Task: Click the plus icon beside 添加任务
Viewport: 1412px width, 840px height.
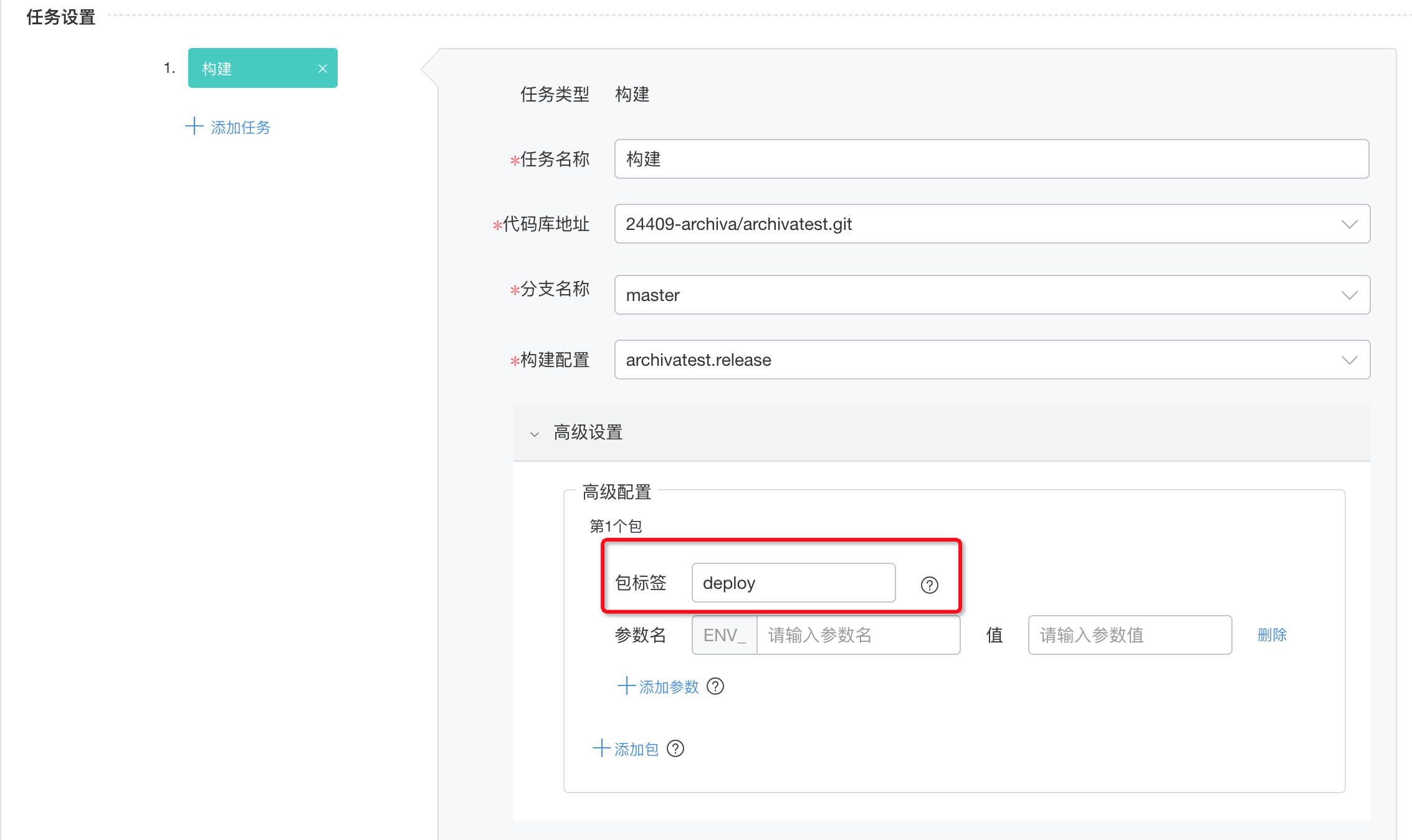Action: (194, 126)
